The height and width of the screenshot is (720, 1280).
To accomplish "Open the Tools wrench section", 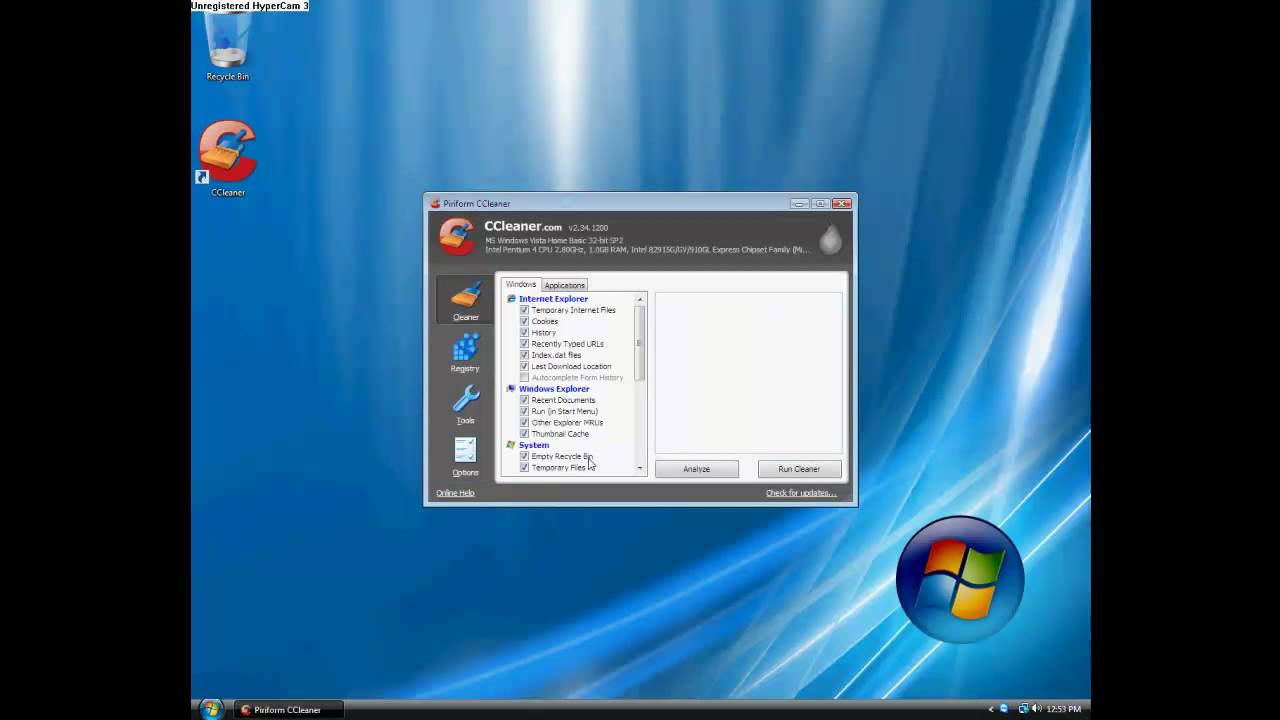I will pyautogui.click(x=465, y=404).
